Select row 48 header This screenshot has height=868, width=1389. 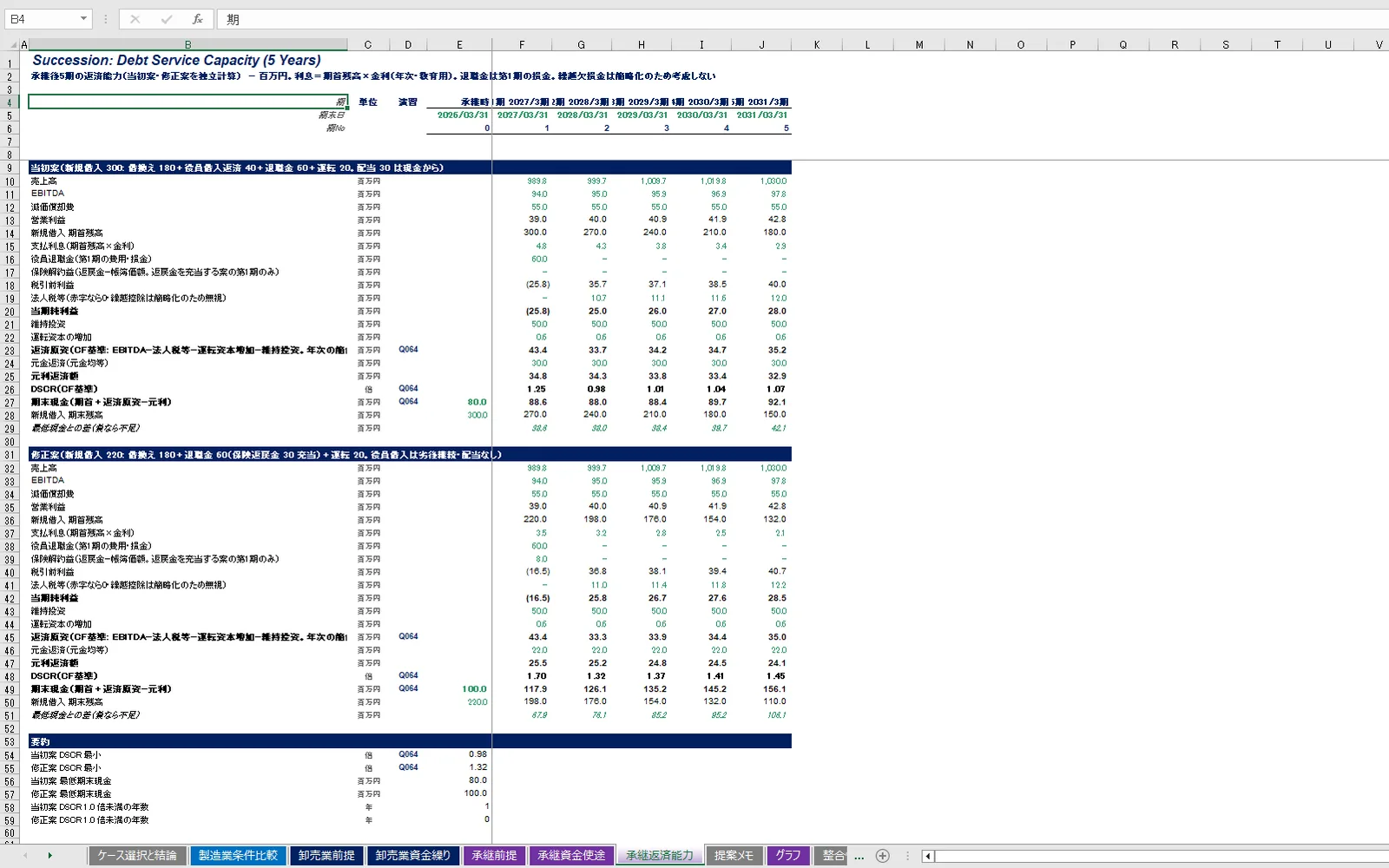tap(10, 677)
